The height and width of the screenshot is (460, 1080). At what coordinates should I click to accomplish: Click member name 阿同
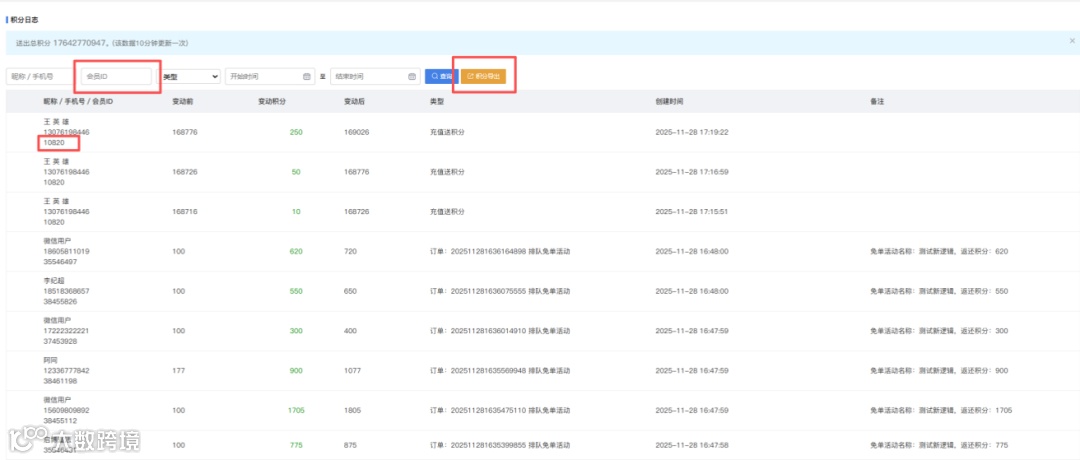[x=50, y=360]
